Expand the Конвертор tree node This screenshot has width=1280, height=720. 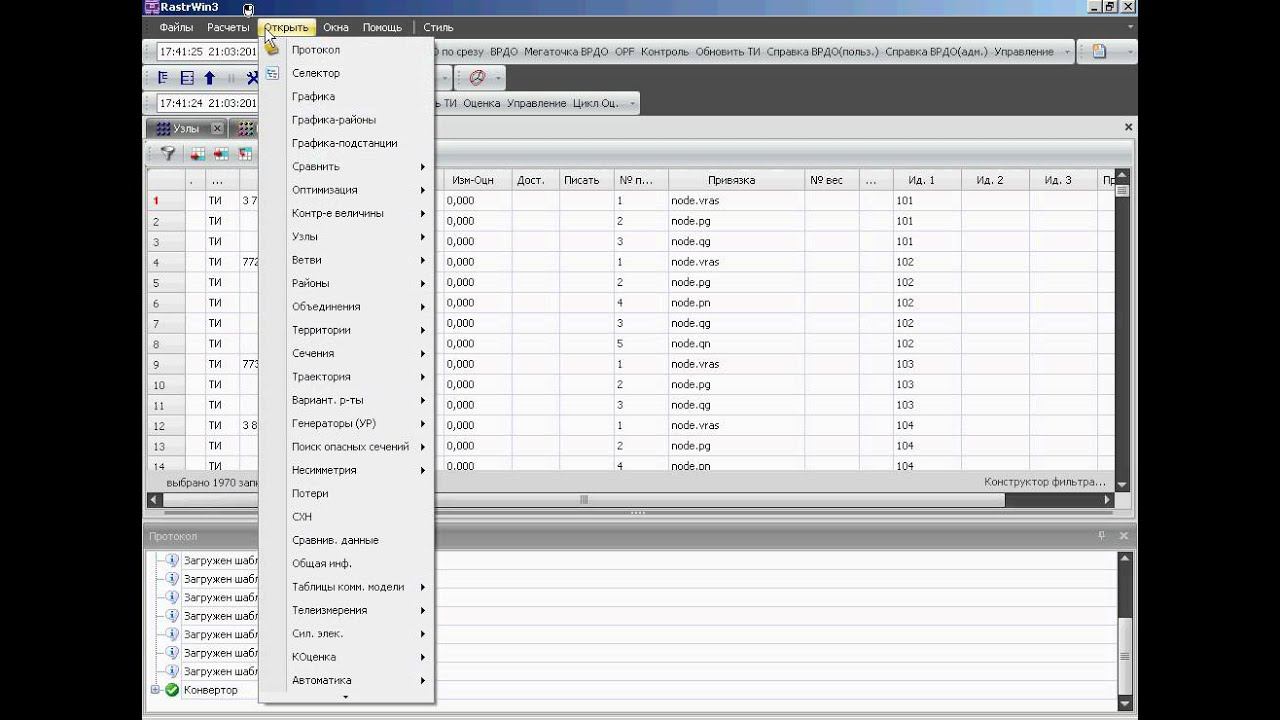coord(155,690)
